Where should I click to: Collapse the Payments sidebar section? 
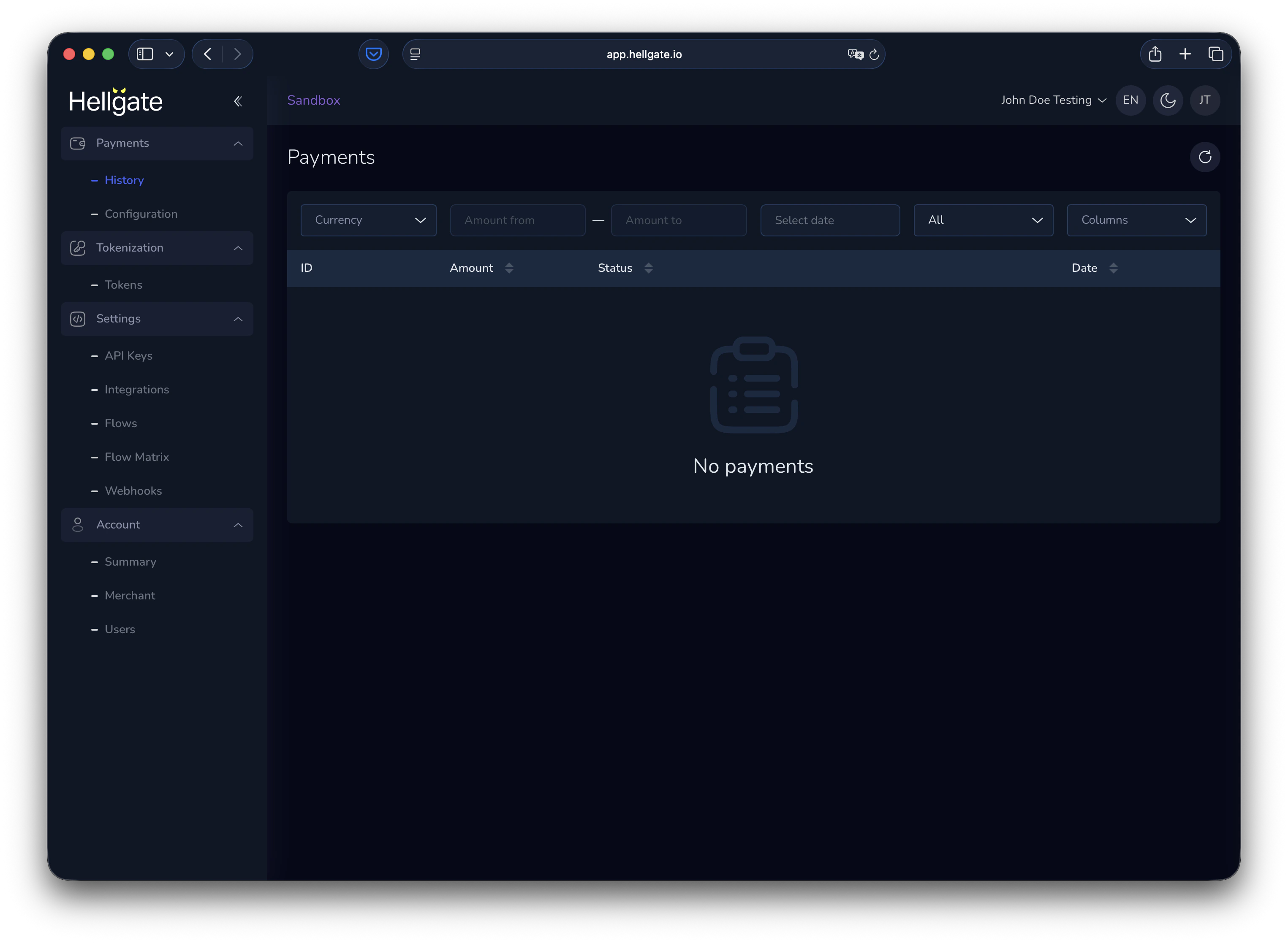[x=238, y=143]
